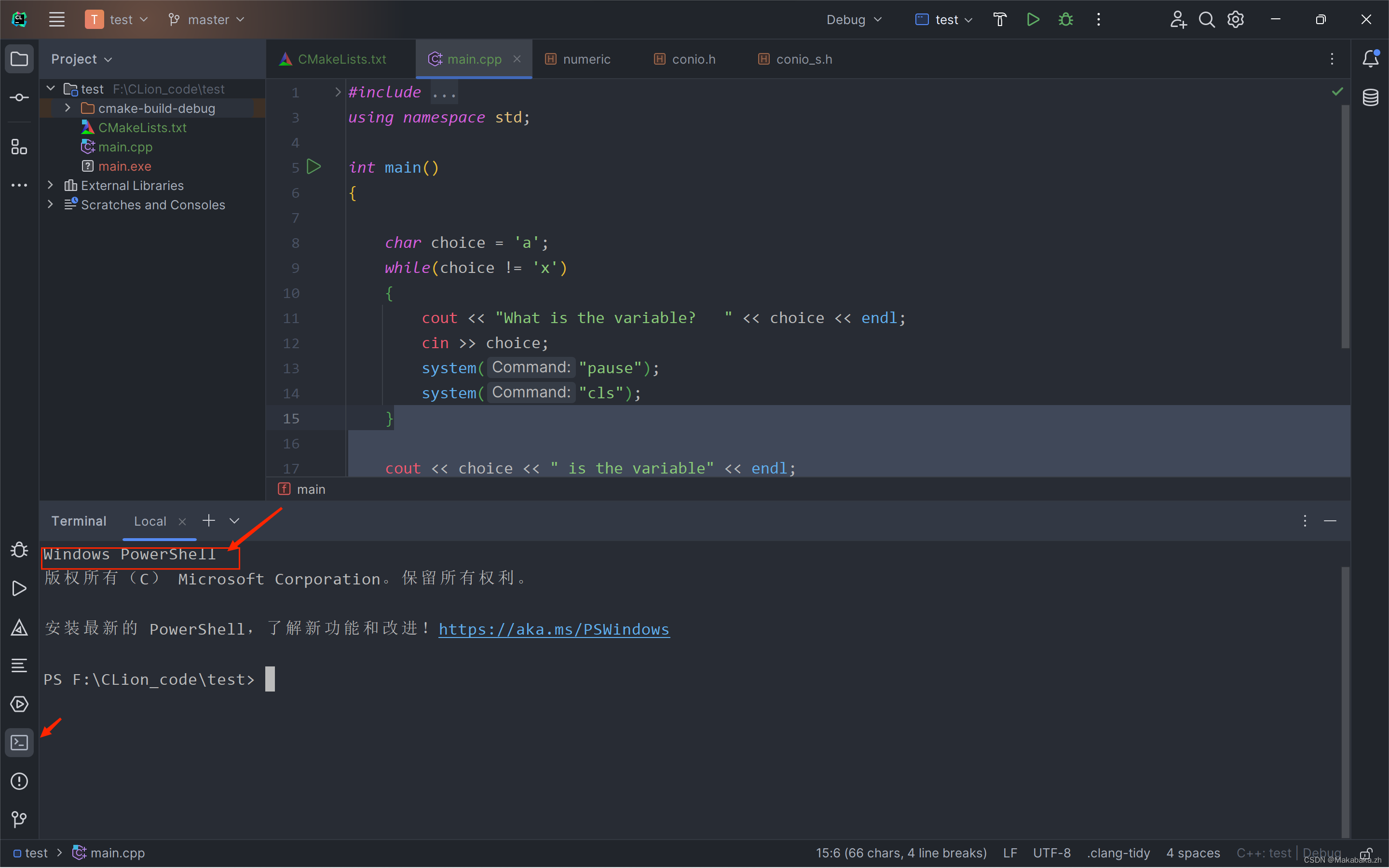Open Notifications bell icon
The width and height of the screenshot is (1389, 868).
point(1370,58)
